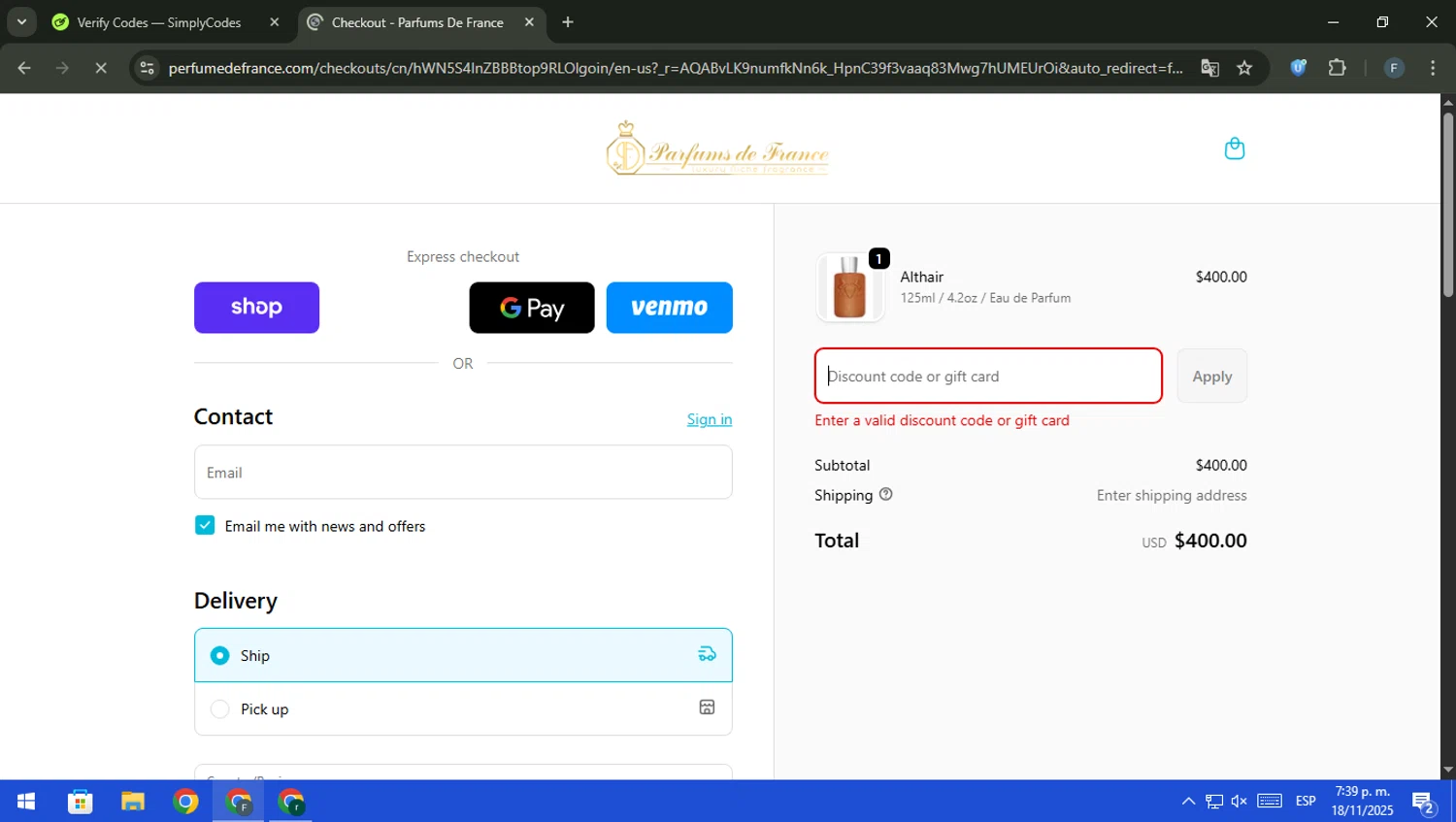This screenshot has width=1456, height=822.
Task: Open the Extensions puzzle icon
Action: (x=1337, y=68)
